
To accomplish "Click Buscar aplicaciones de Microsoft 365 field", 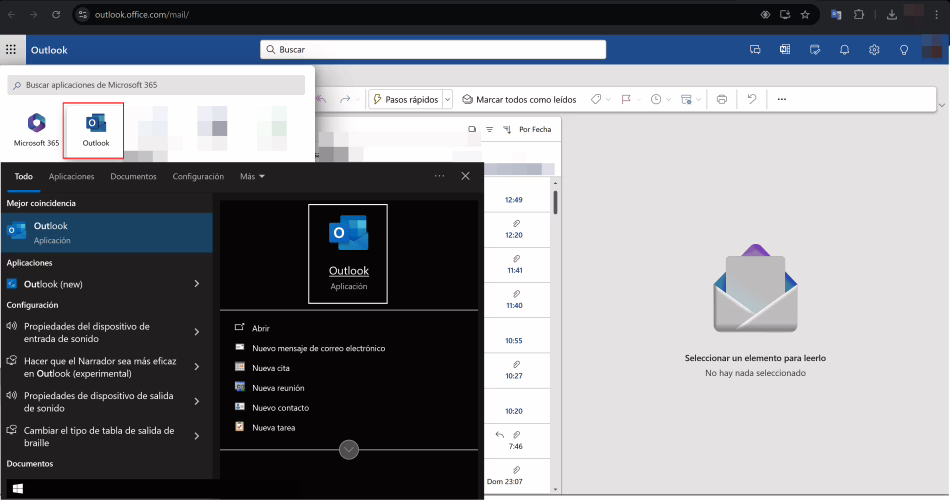I will pos(156,85).
